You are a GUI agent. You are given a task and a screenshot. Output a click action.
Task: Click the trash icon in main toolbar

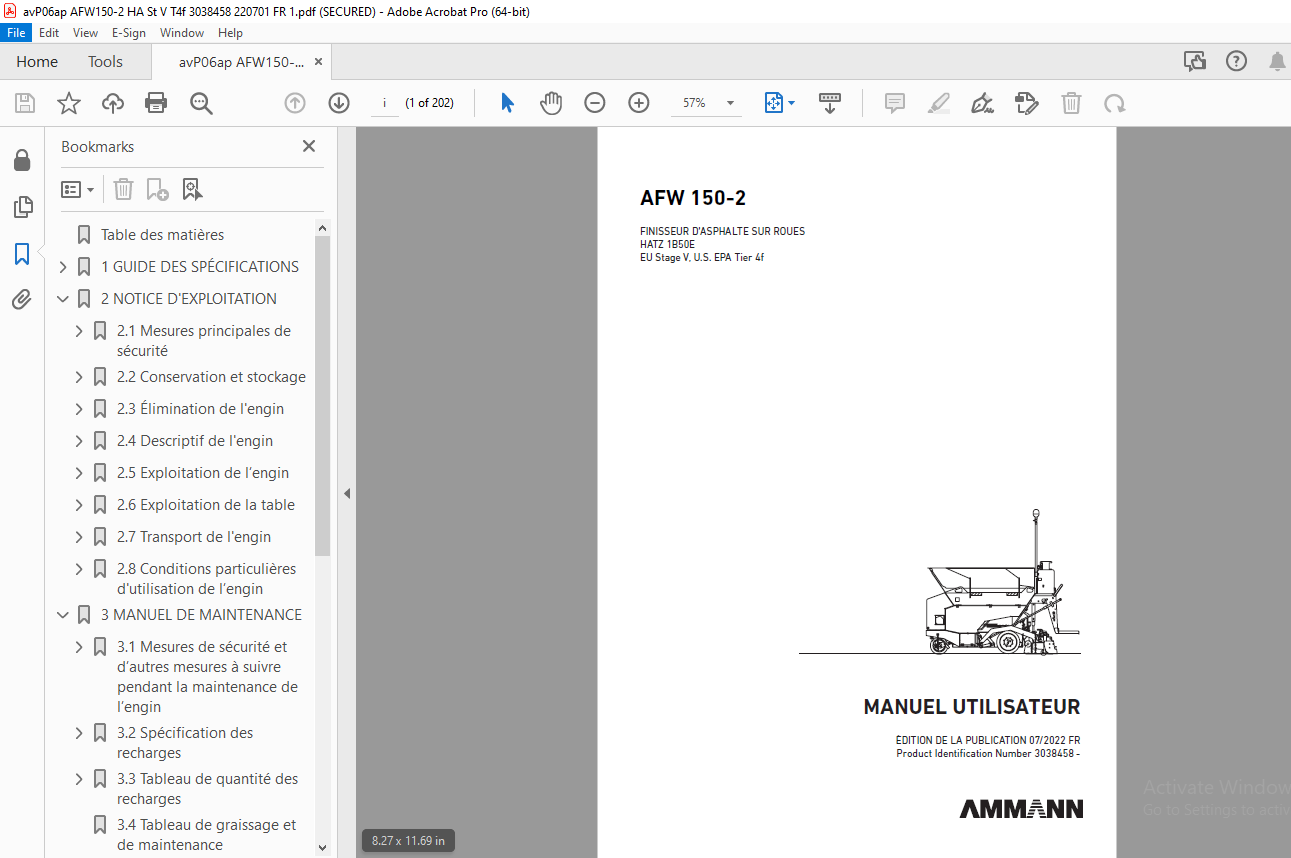pyautogui.click(x=1071, y=103)
